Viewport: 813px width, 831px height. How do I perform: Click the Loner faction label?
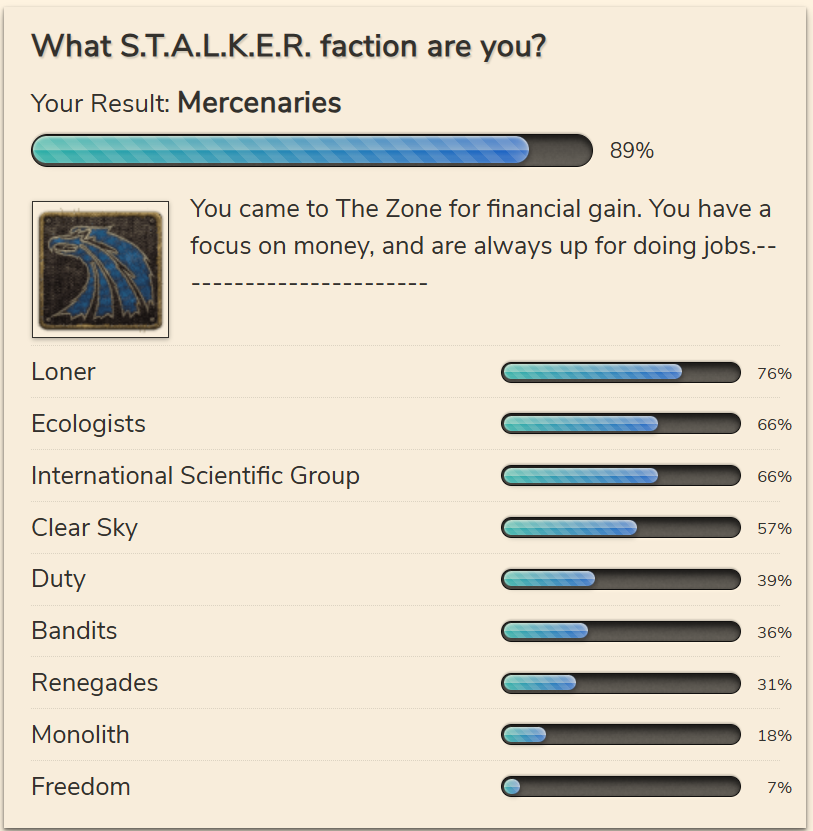point(63,372)
